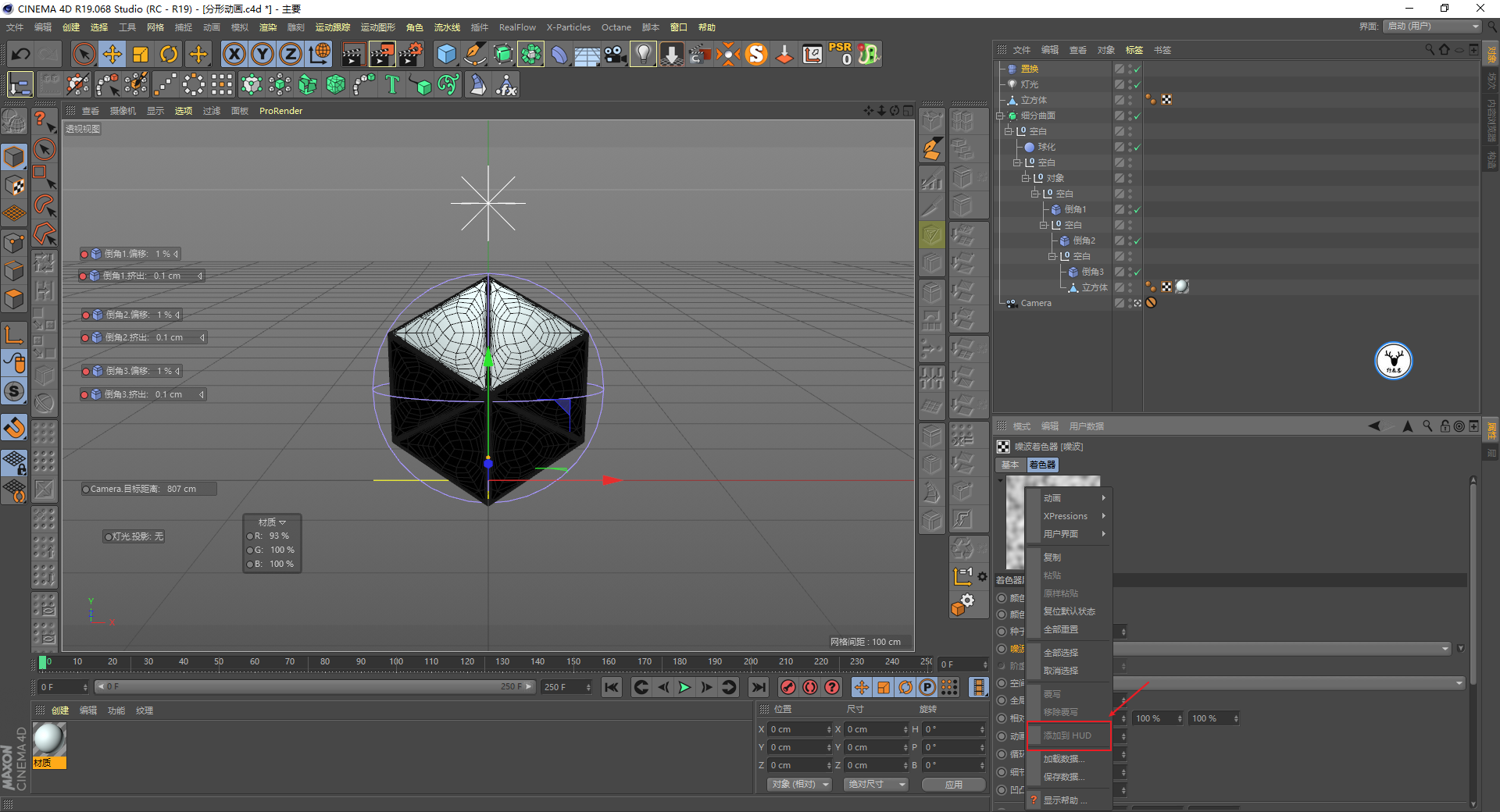Click the checkerboard Texture mode icon in left palette
This screenshot has width=1500, height=812.
pyautogui.click(x=15, y=186)
